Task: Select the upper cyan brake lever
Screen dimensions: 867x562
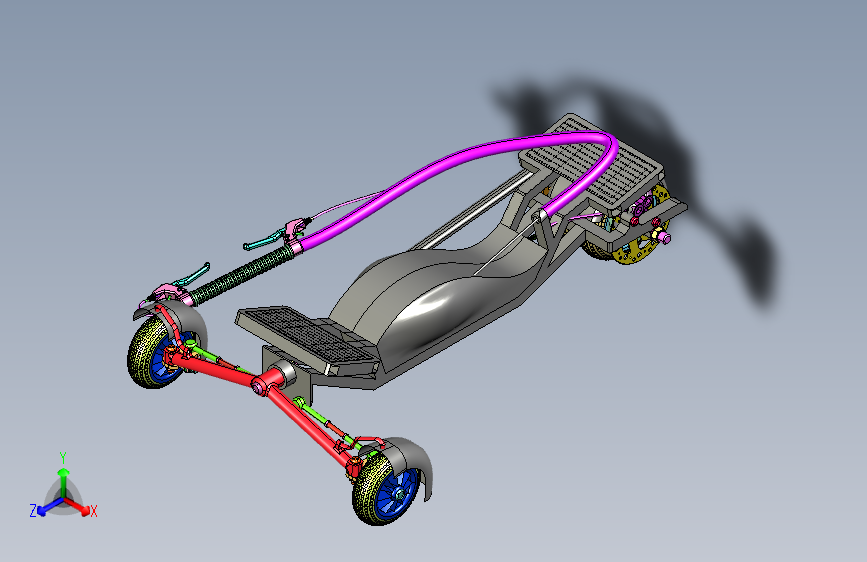Action: tap(264, 241)
